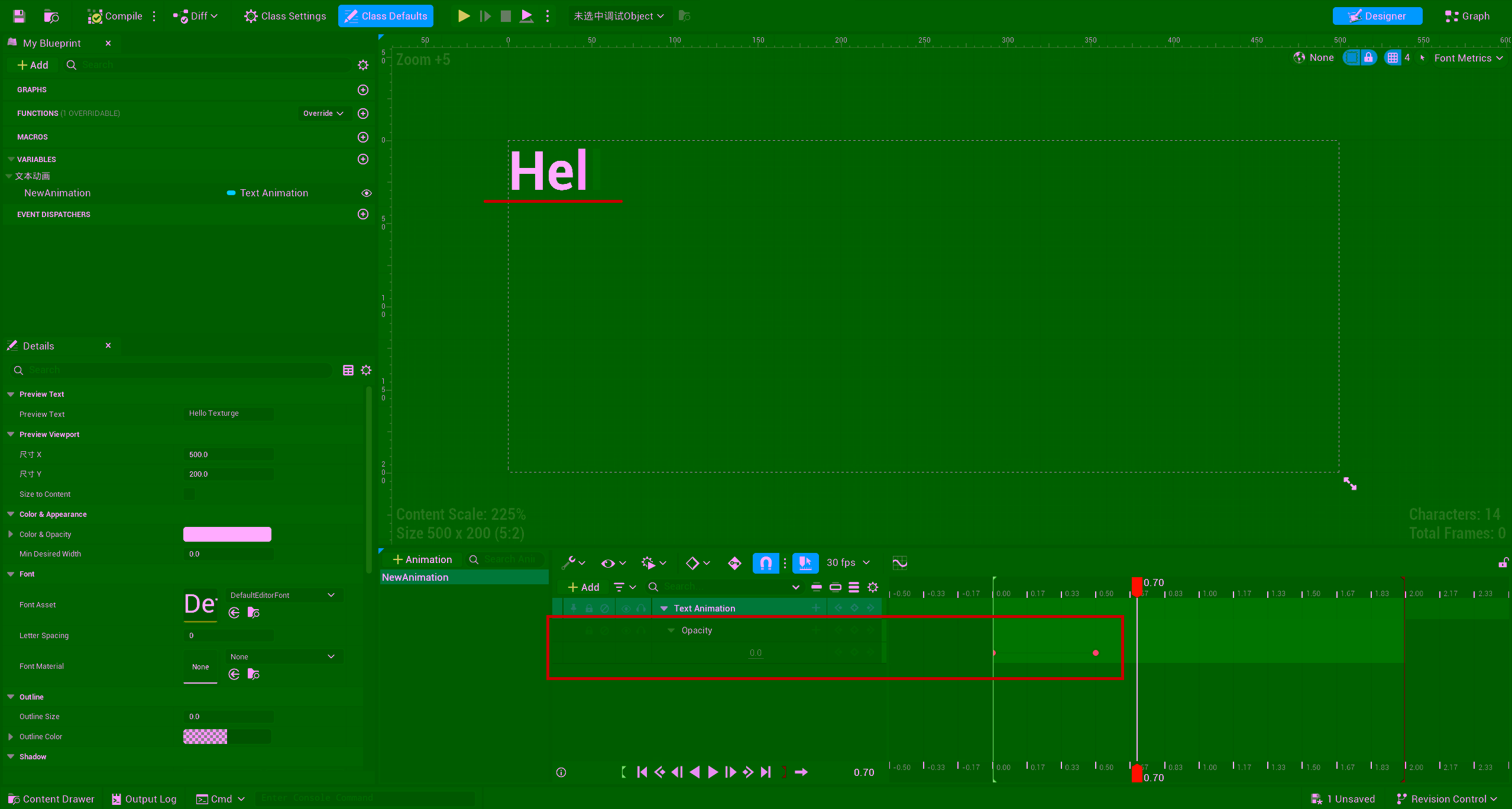Image resolution: width=1512 pixels, height=809 pixels.
Task: Expand Color & Opacity property
Action: point(11,534)
